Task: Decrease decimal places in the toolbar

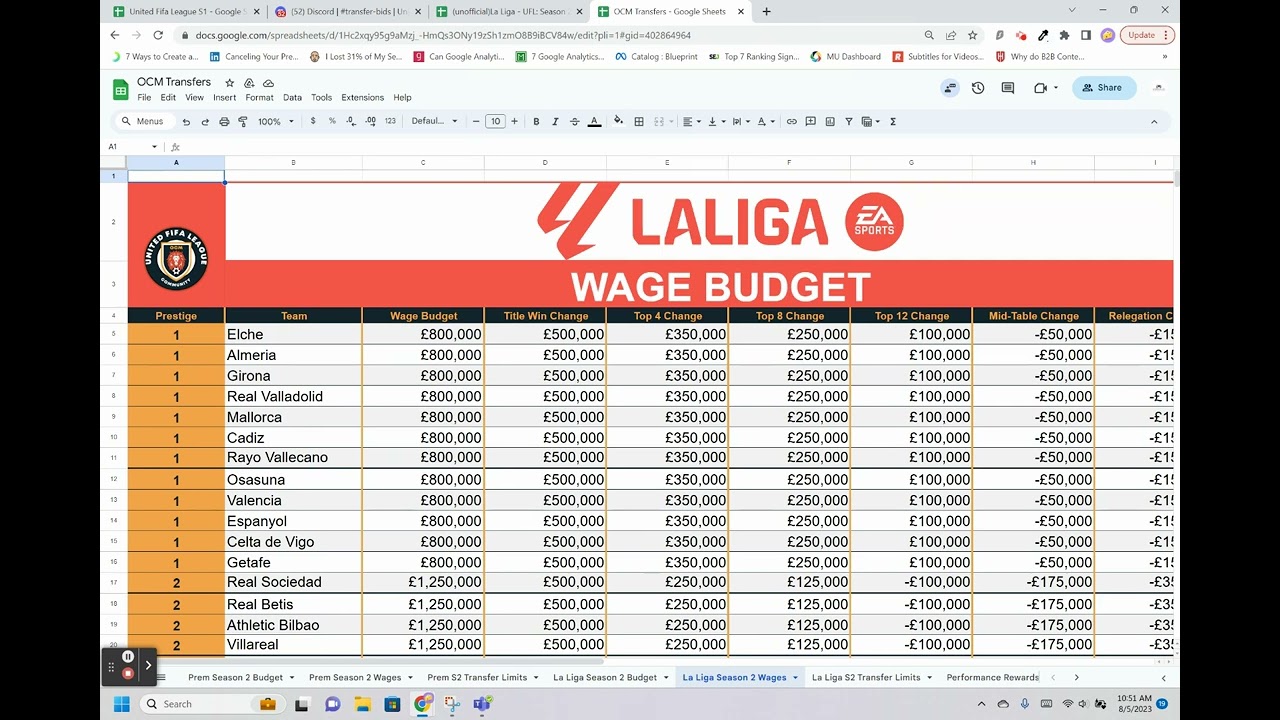Action: coord(351,121)
